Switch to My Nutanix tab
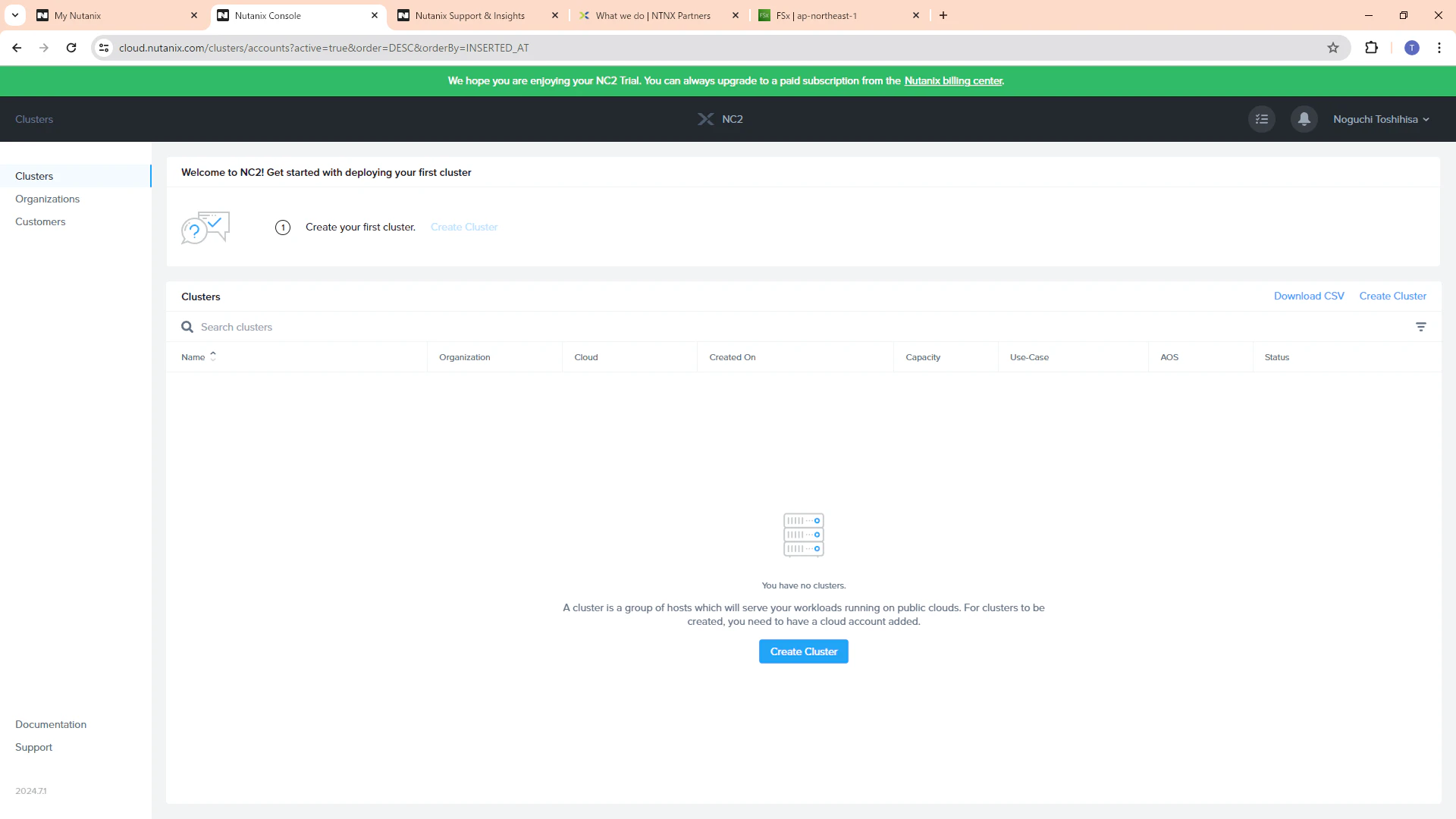Image resolution: width=1456 pixels, height=819 pixels. point(117,15)
